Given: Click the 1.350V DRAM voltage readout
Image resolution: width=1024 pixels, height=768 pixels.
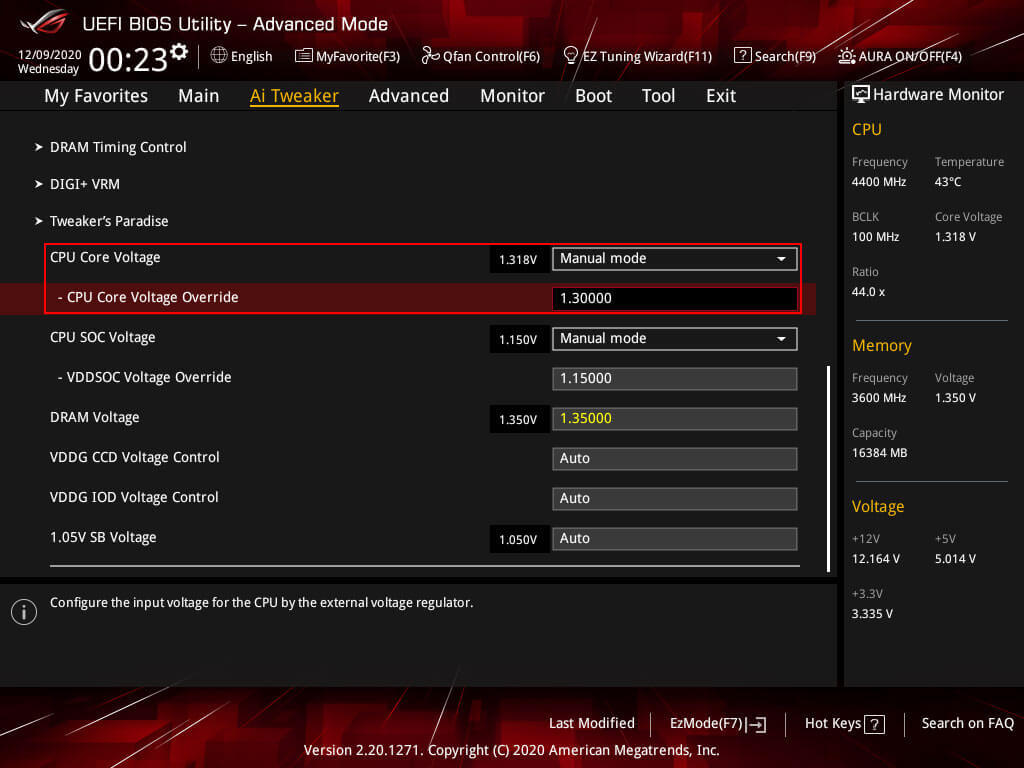Looking at the screenshot, I should point(518,419).
